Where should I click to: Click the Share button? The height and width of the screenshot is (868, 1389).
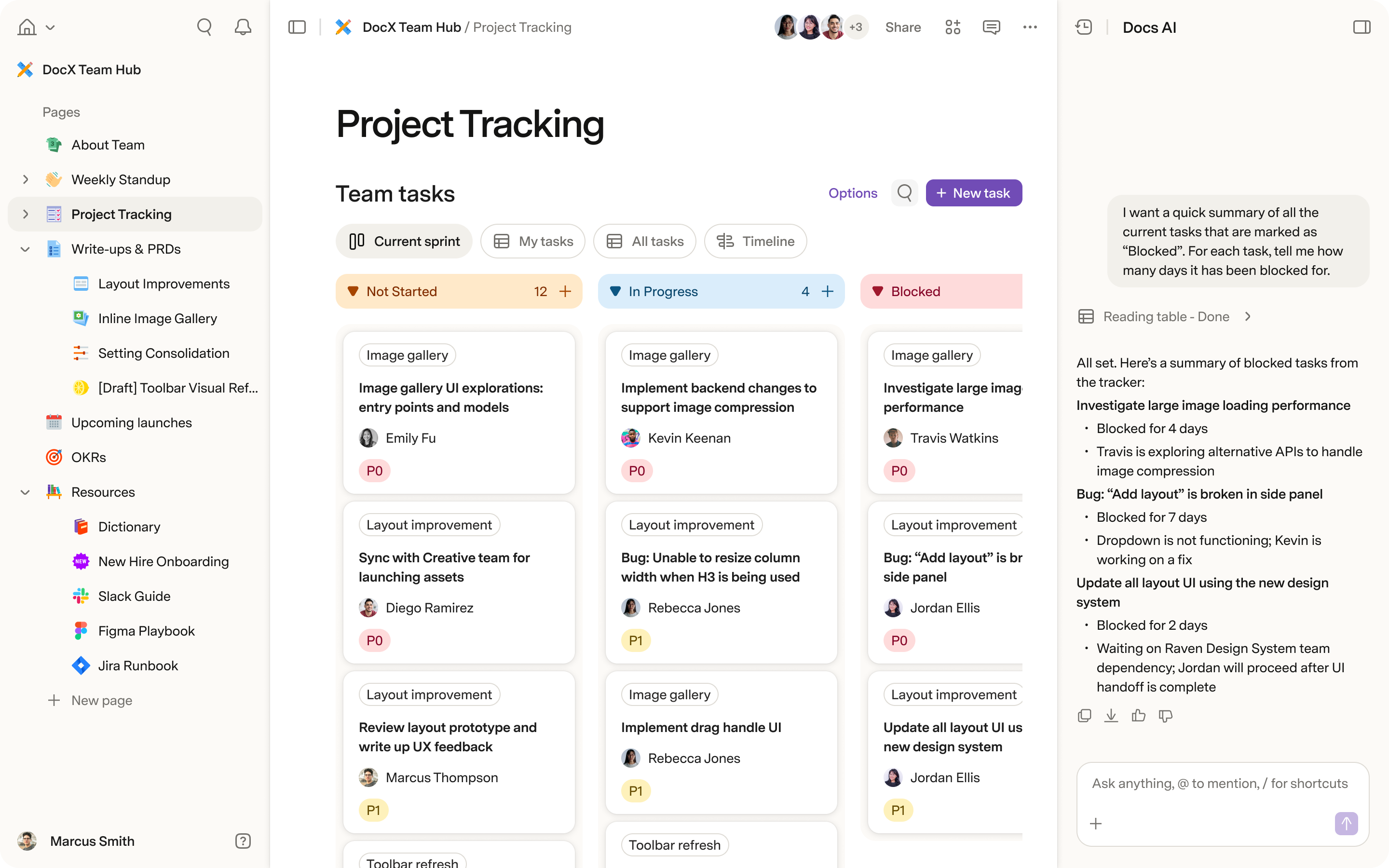tap(903, 27)
